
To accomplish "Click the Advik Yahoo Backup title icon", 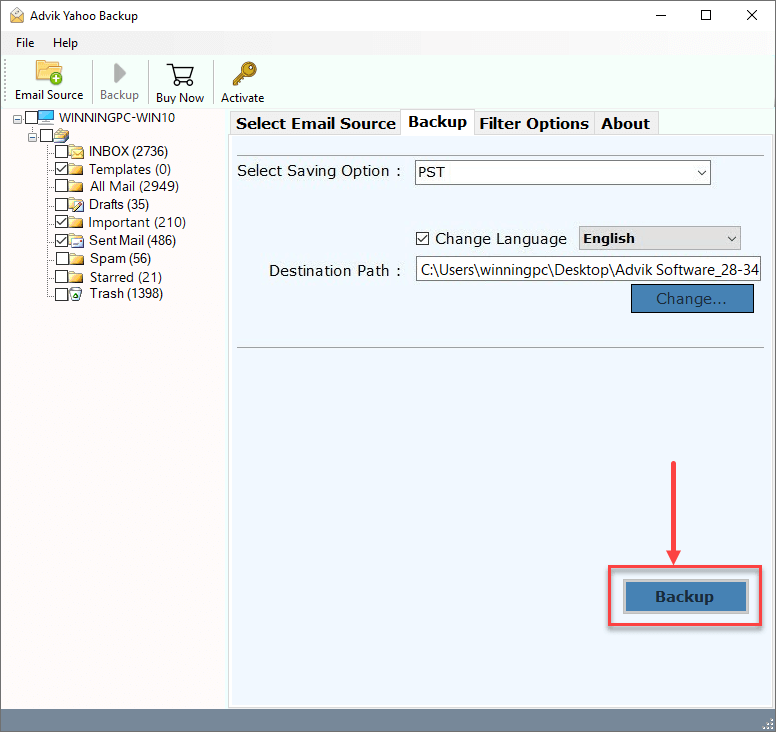I will point(17,16).
